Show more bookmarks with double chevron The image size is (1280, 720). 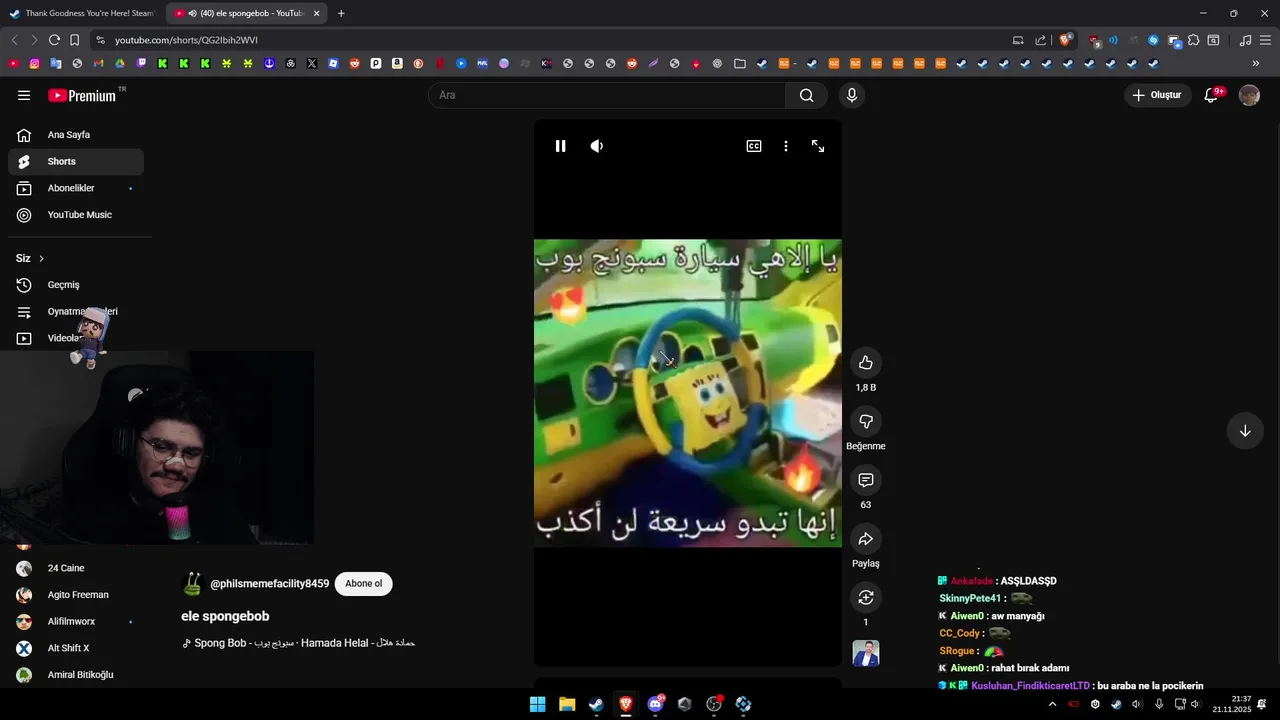1256,63
